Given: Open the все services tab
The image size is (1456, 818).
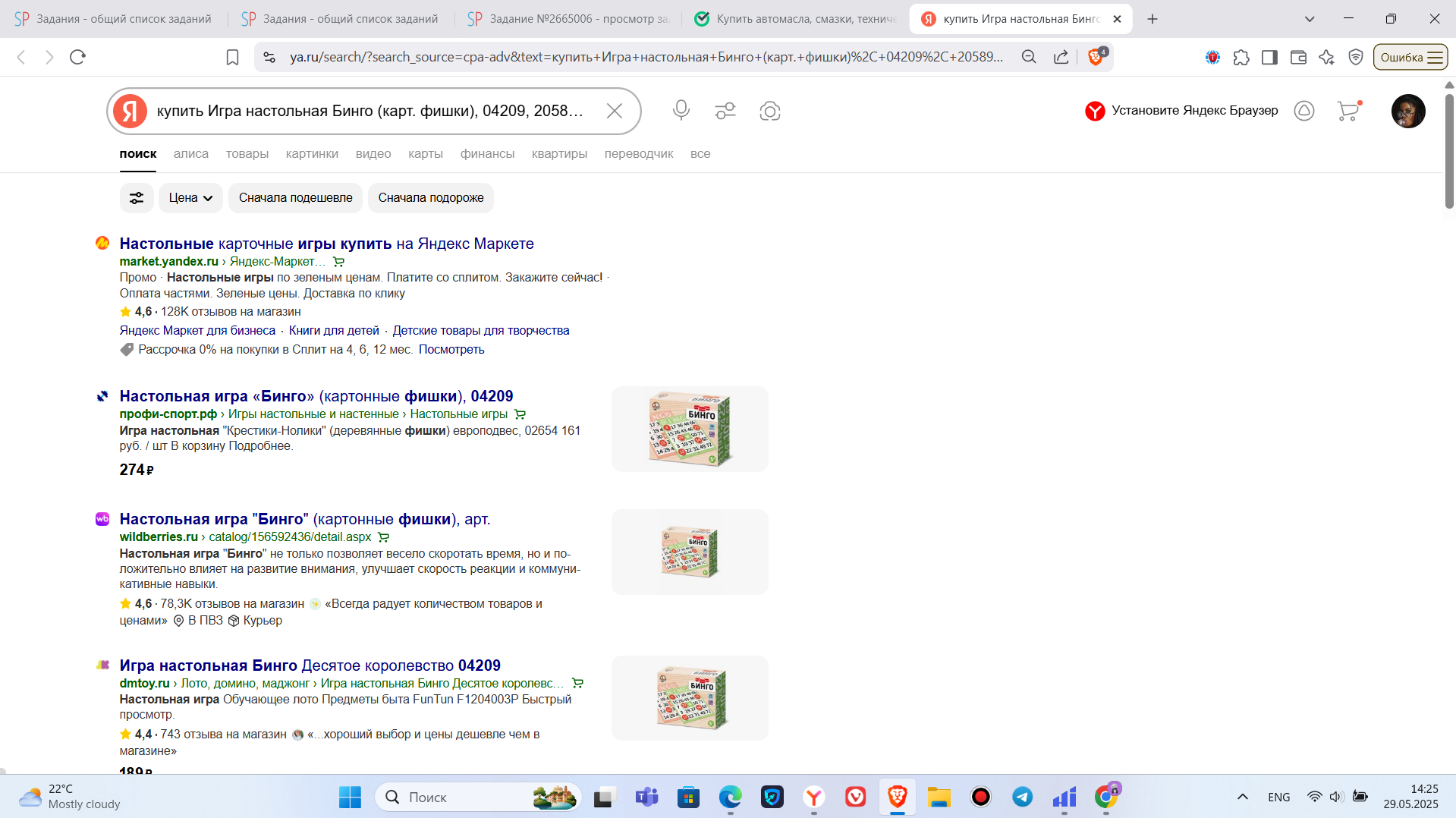Looking at the screenshot, I should [700, 154].
